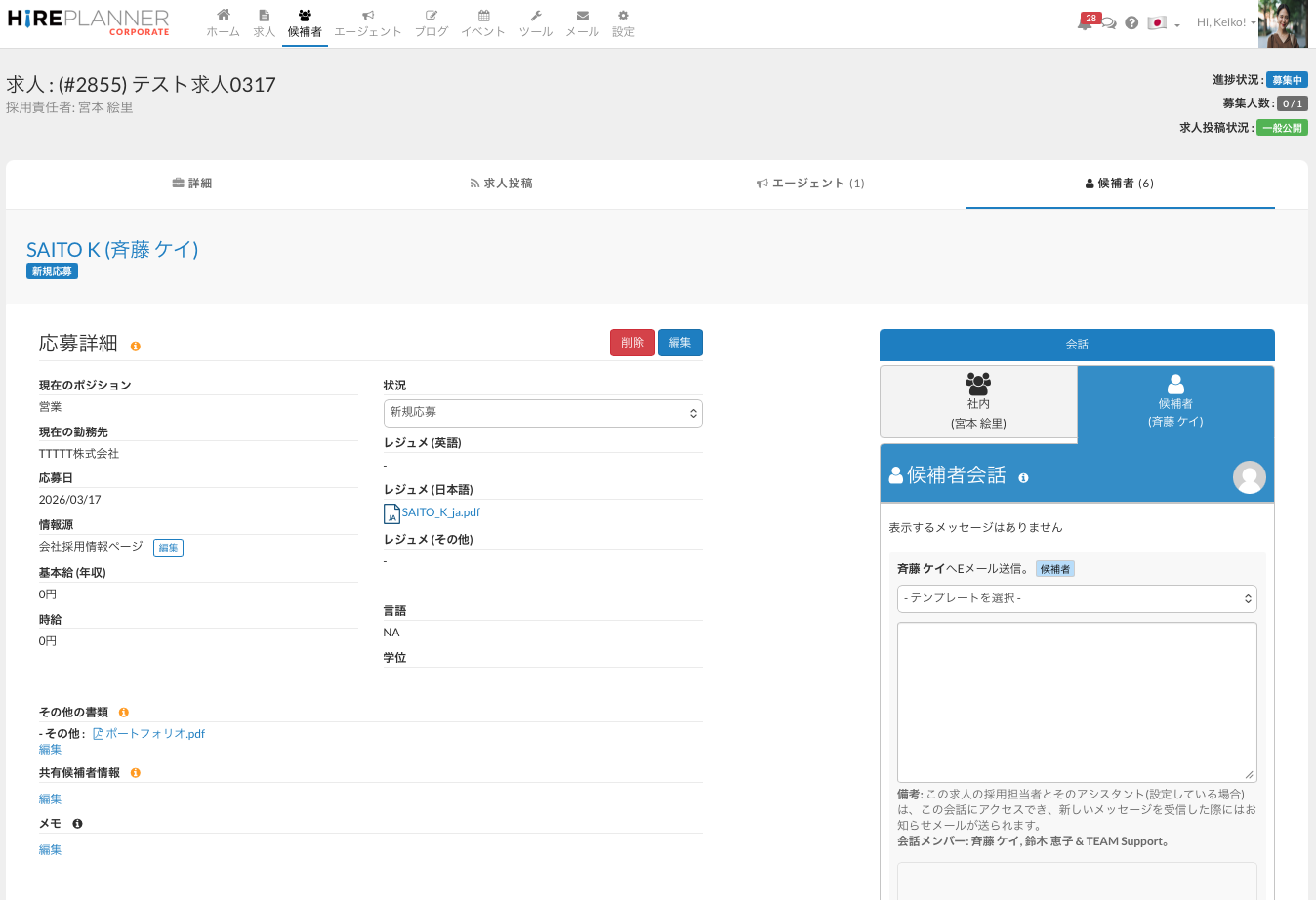Open the テンプレートを選択 dropdown
The height and width of the screenshot is (900, 1316).
click(x=1077, y=598)
